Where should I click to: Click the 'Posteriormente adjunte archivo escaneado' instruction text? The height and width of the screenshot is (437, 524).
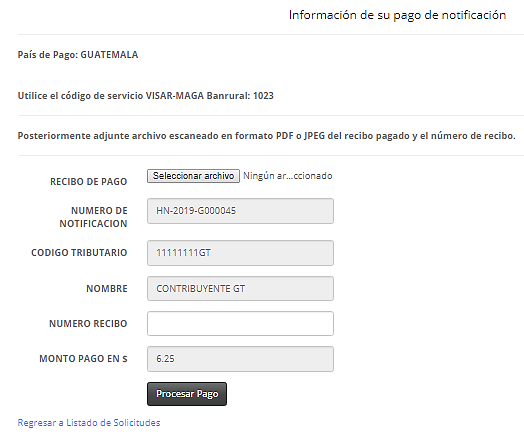pos(266,136)
